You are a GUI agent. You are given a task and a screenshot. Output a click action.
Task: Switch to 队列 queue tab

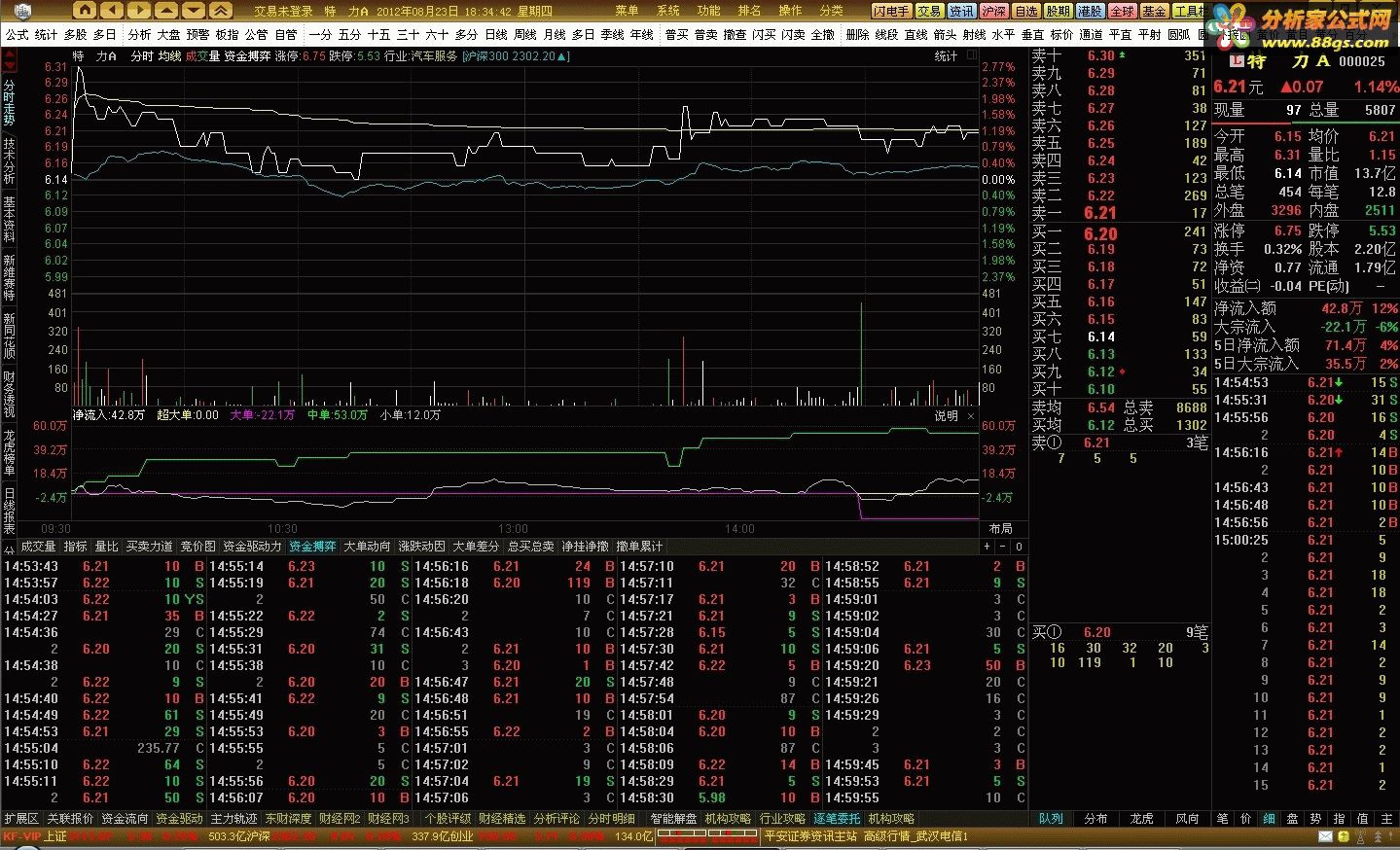point(1051,819)
